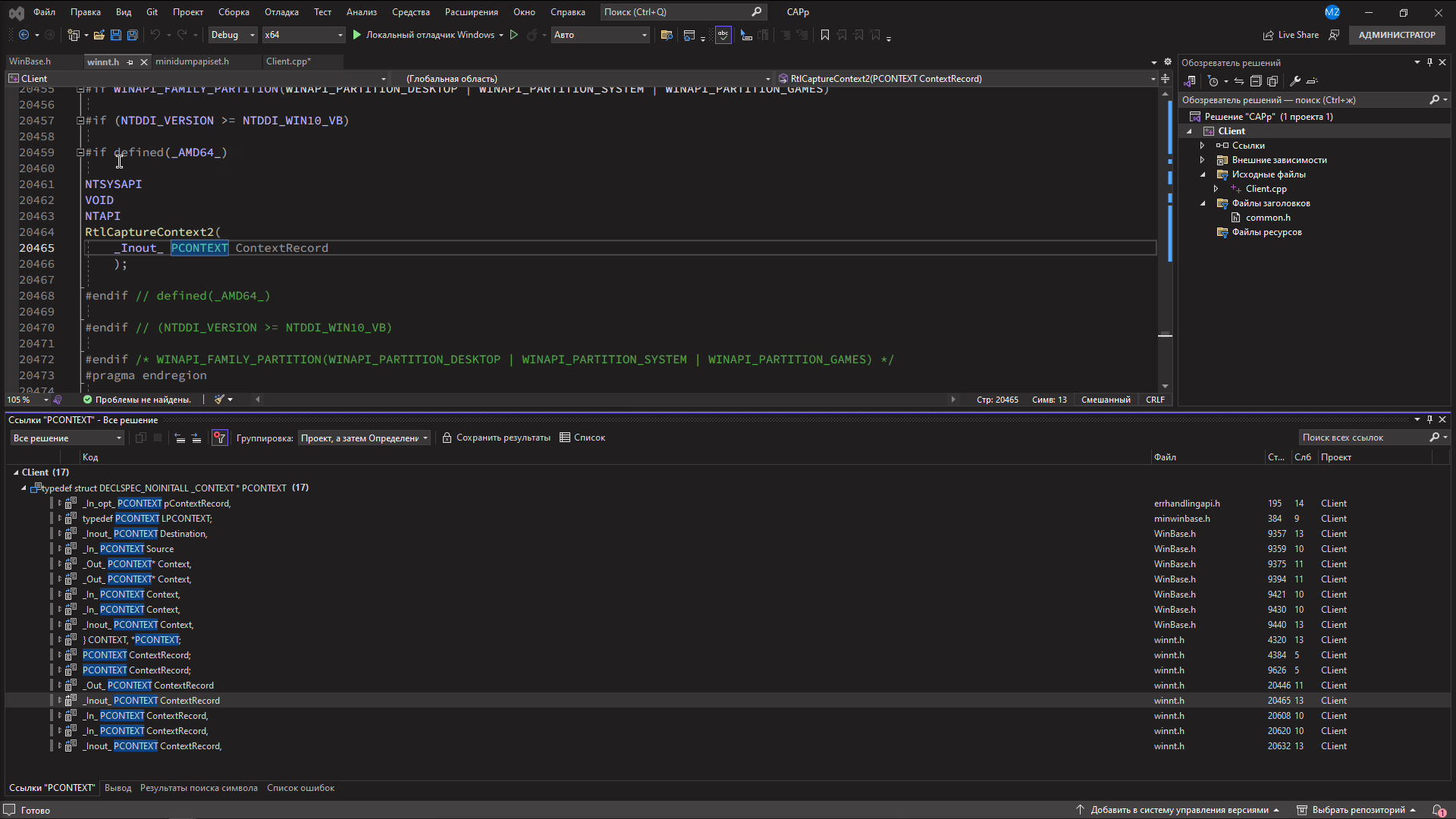This screenshot has height=819, width=1456.
Task: Open the Сборка menu
Action: (x=234, y=12)
